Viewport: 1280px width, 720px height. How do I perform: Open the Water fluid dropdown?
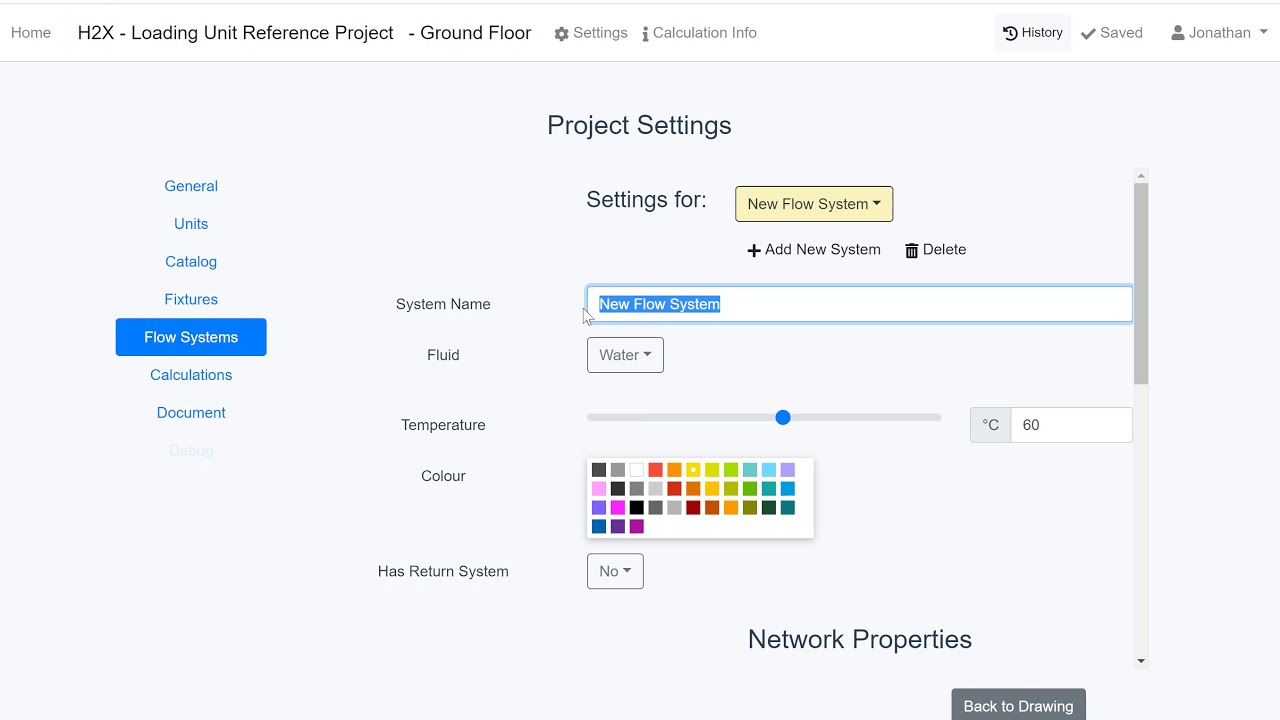coord(625,355)
